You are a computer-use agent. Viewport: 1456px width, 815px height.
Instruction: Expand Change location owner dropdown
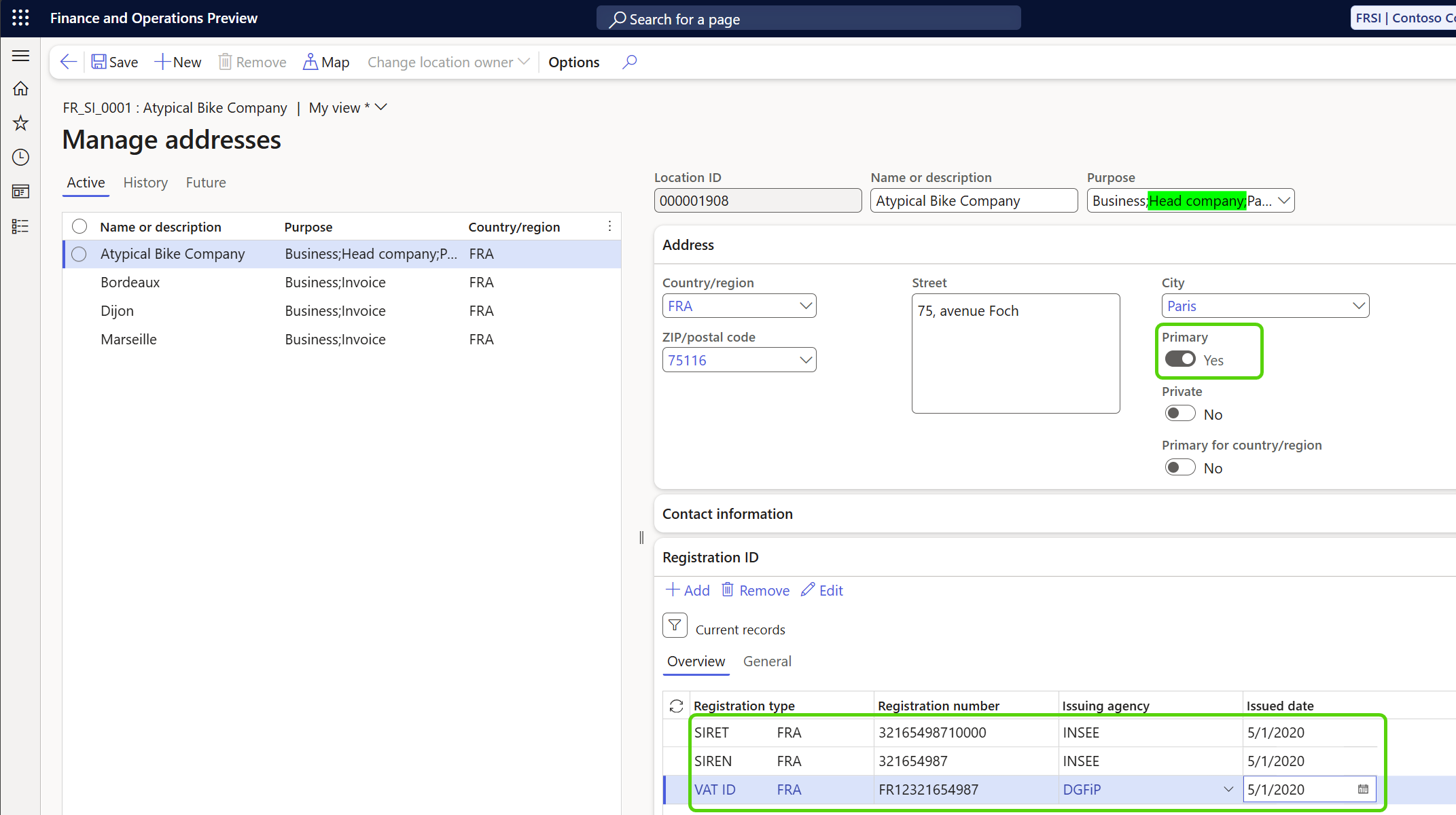pos(448,62)
